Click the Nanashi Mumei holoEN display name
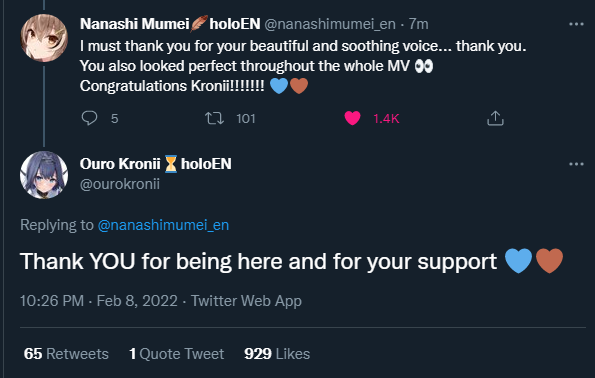The width and height of the screenshot is (595, 378). [x=170, y=24]
